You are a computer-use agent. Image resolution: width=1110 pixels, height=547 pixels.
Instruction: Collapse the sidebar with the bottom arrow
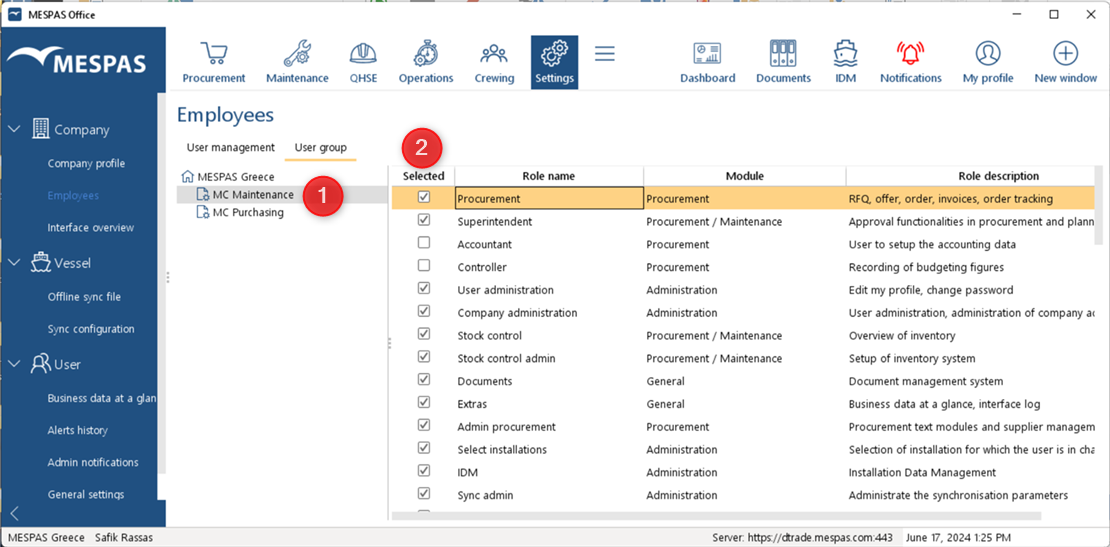(13, 514)
